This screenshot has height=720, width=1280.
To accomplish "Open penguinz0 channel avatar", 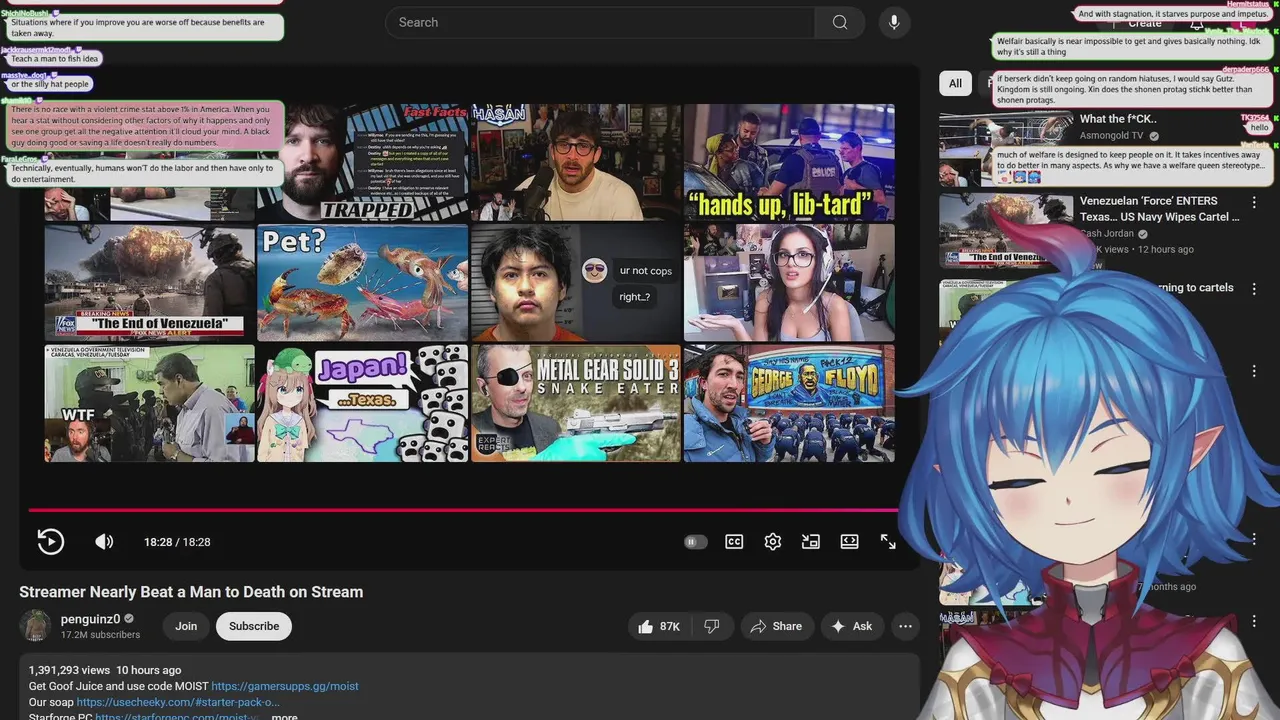I will pyautogui.click(x=35, y=626).
